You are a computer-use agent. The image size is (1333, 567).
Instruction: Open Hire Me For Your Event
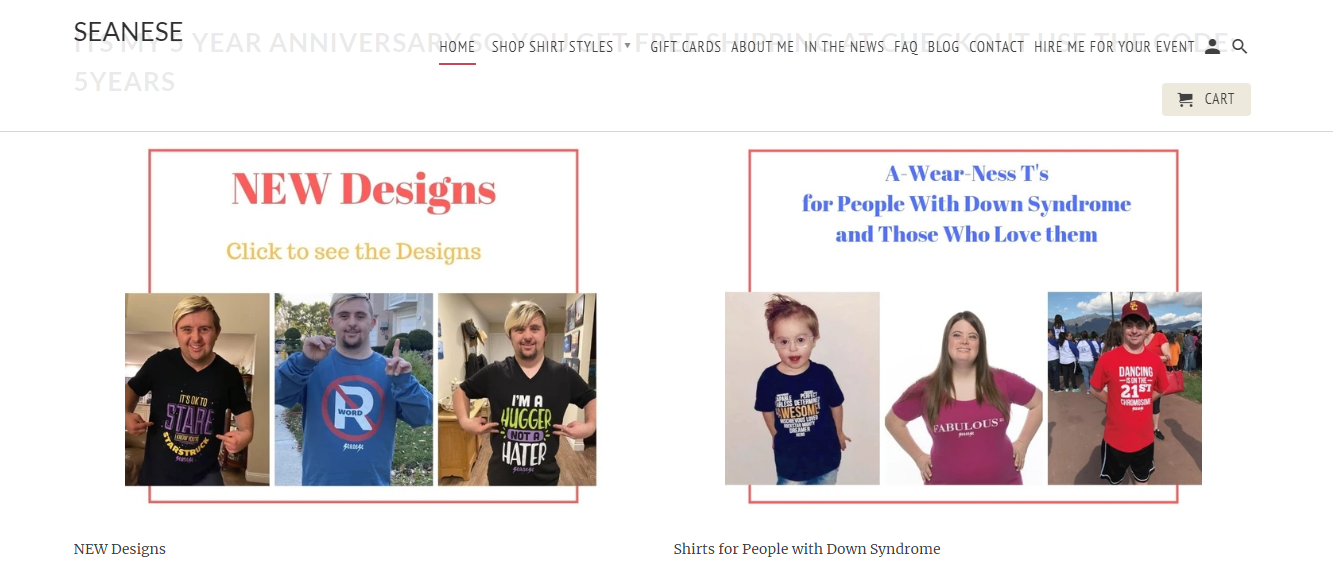(x=1114, y=46)
